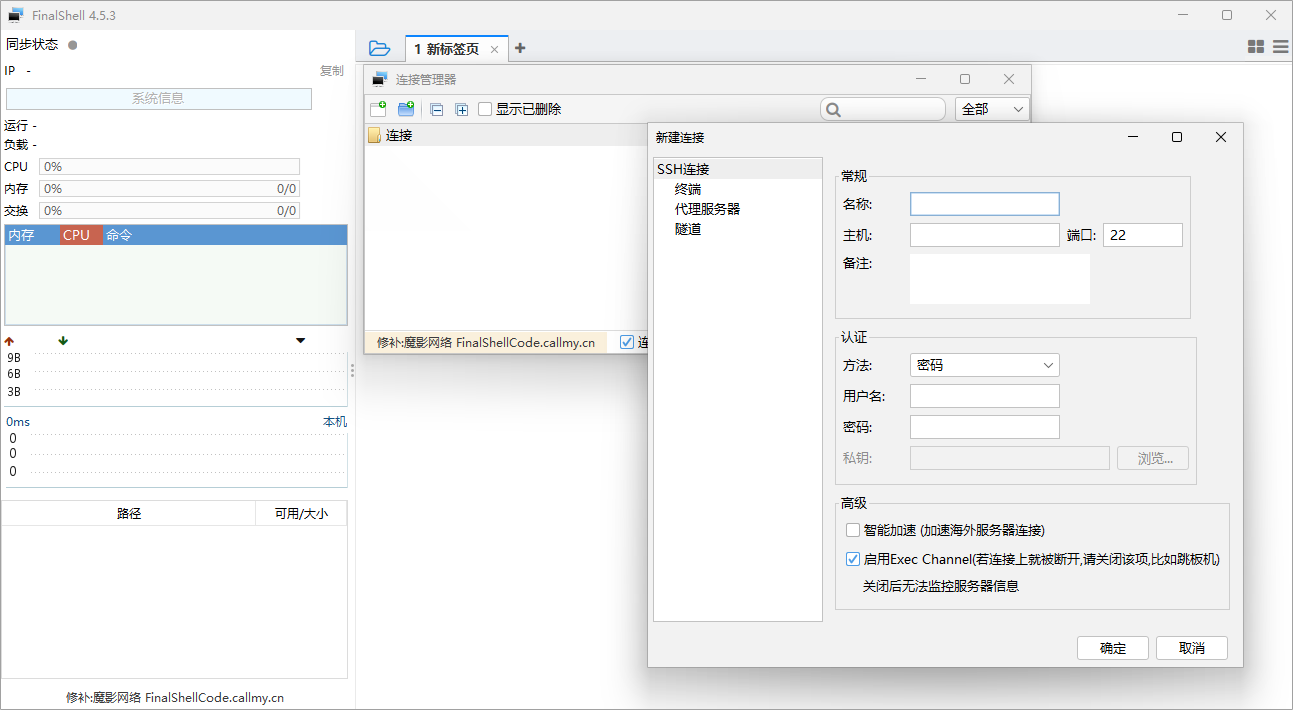Open the hamburger main menu icon
Screen dimensions: 1293x710
click(1280, 47)
